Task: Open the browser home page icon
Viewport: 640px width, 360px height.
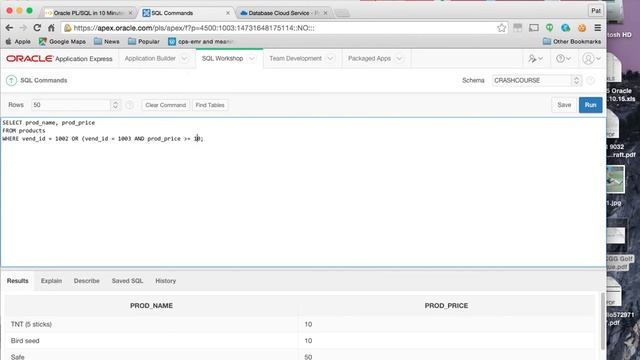Action: click(51, 28)
